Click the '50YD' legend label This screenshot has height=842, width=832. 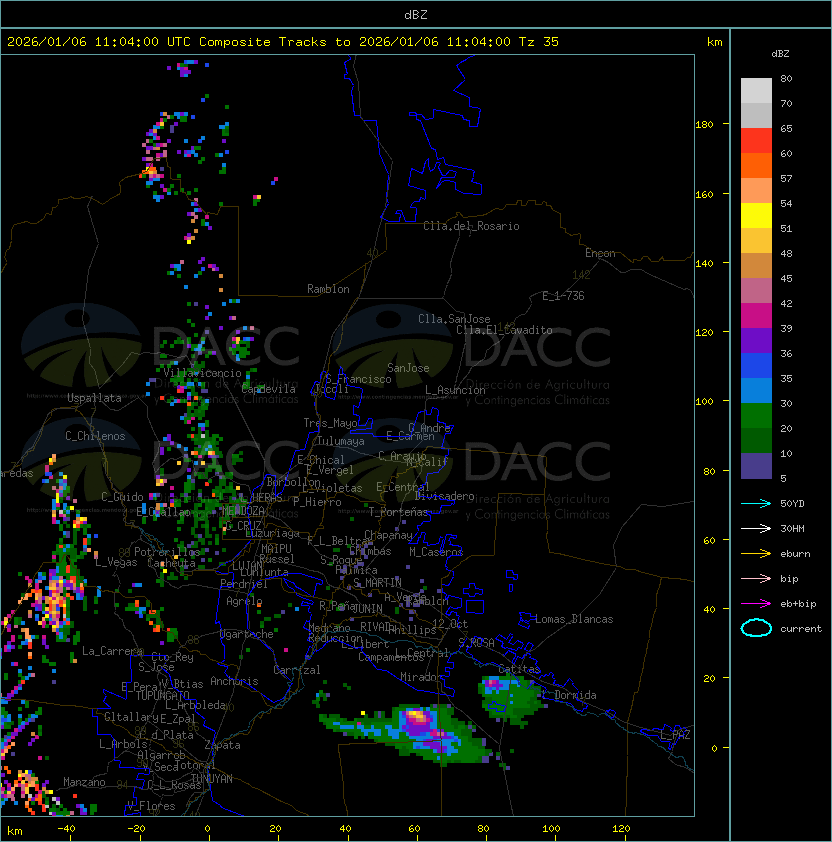pyautogui.click(x=792, y=504)
